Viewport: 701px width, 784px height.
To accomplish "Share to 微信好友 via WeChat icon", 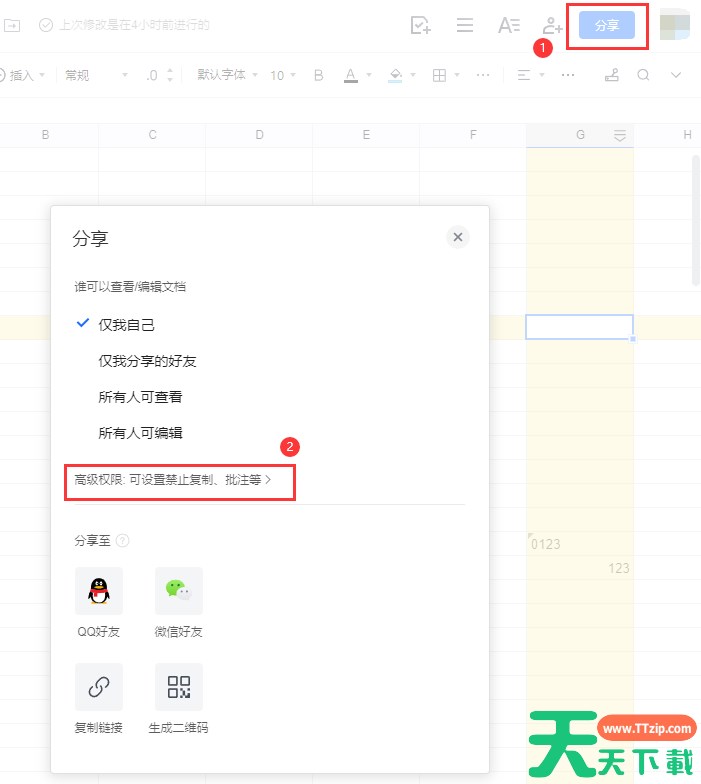I will coord(178,591).
